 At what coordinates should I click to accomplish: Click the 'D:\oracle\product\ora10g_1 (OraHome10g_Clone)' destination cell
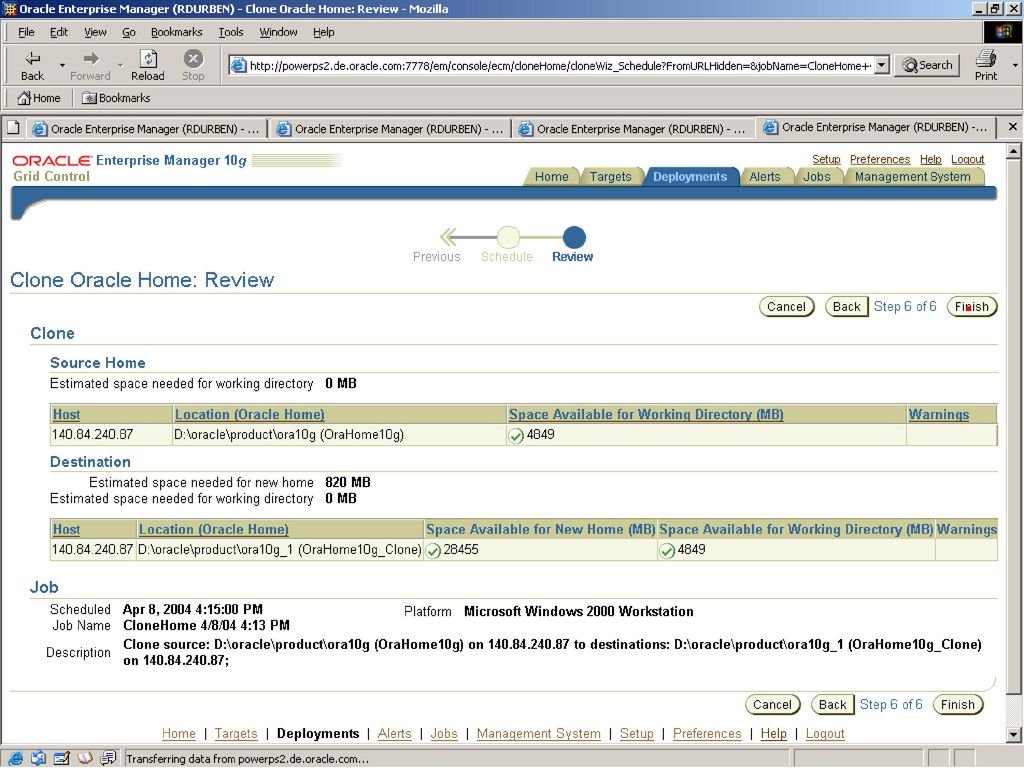pyautogui.click(x=280, y=550)
